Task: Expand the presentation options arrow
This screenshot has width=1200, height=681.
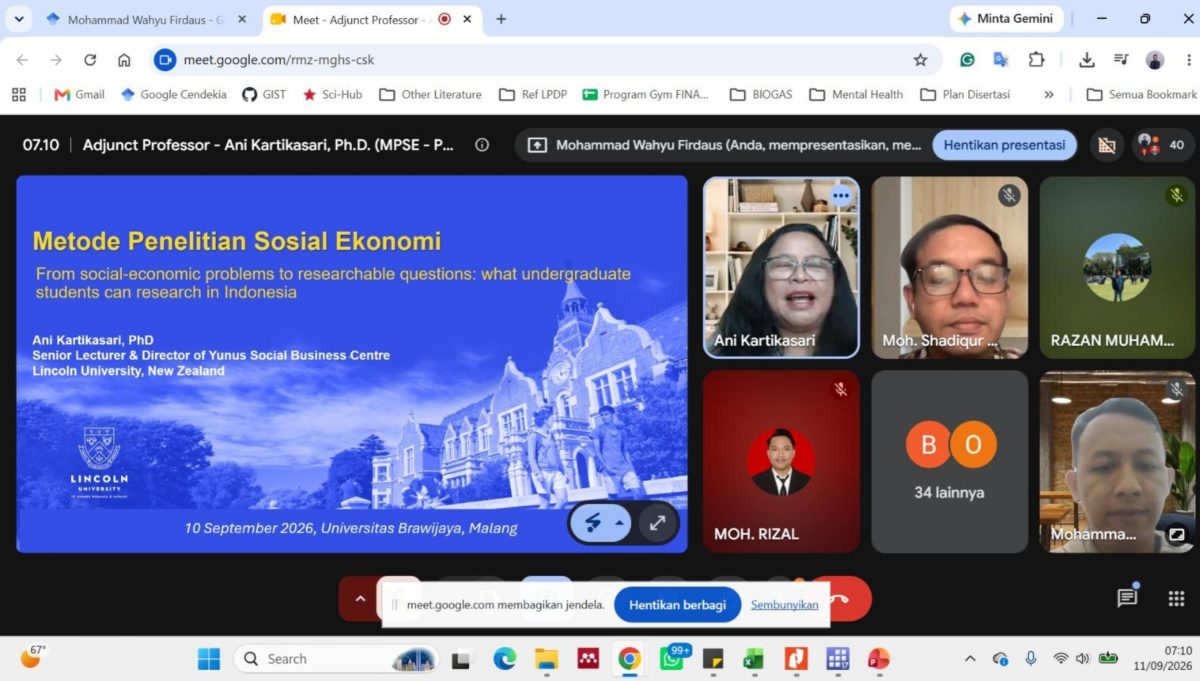Action: [619, 523]
